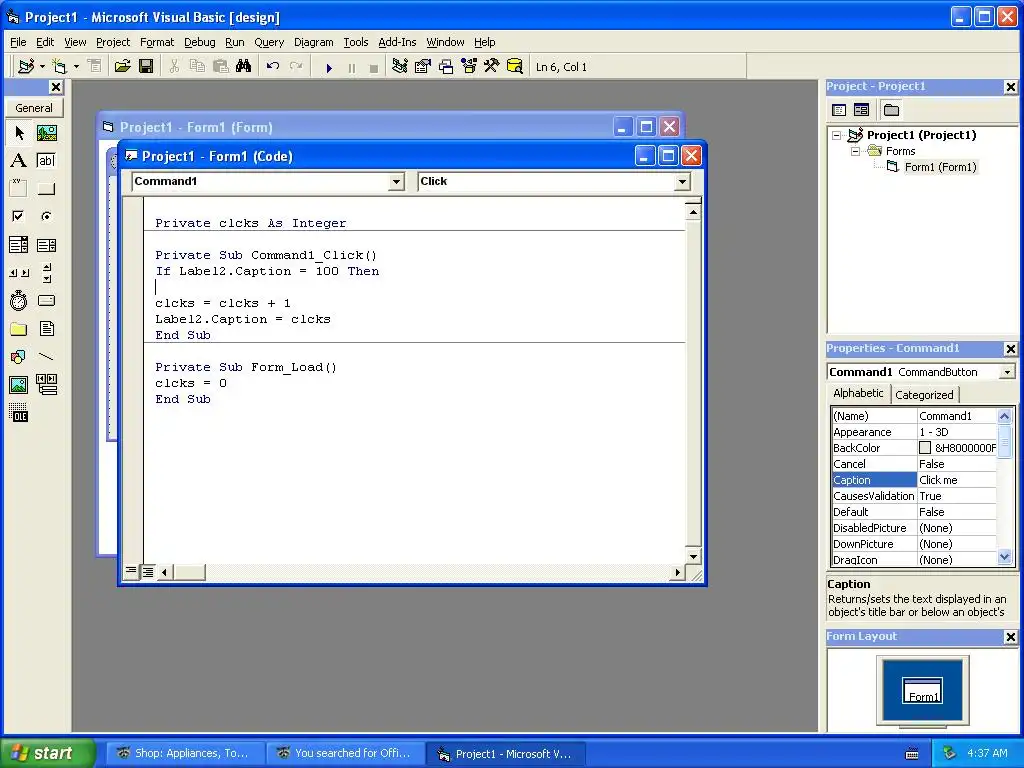Click the Find binoculars icon
Viewport: 1024px width, 768px height.
[244, 66]
